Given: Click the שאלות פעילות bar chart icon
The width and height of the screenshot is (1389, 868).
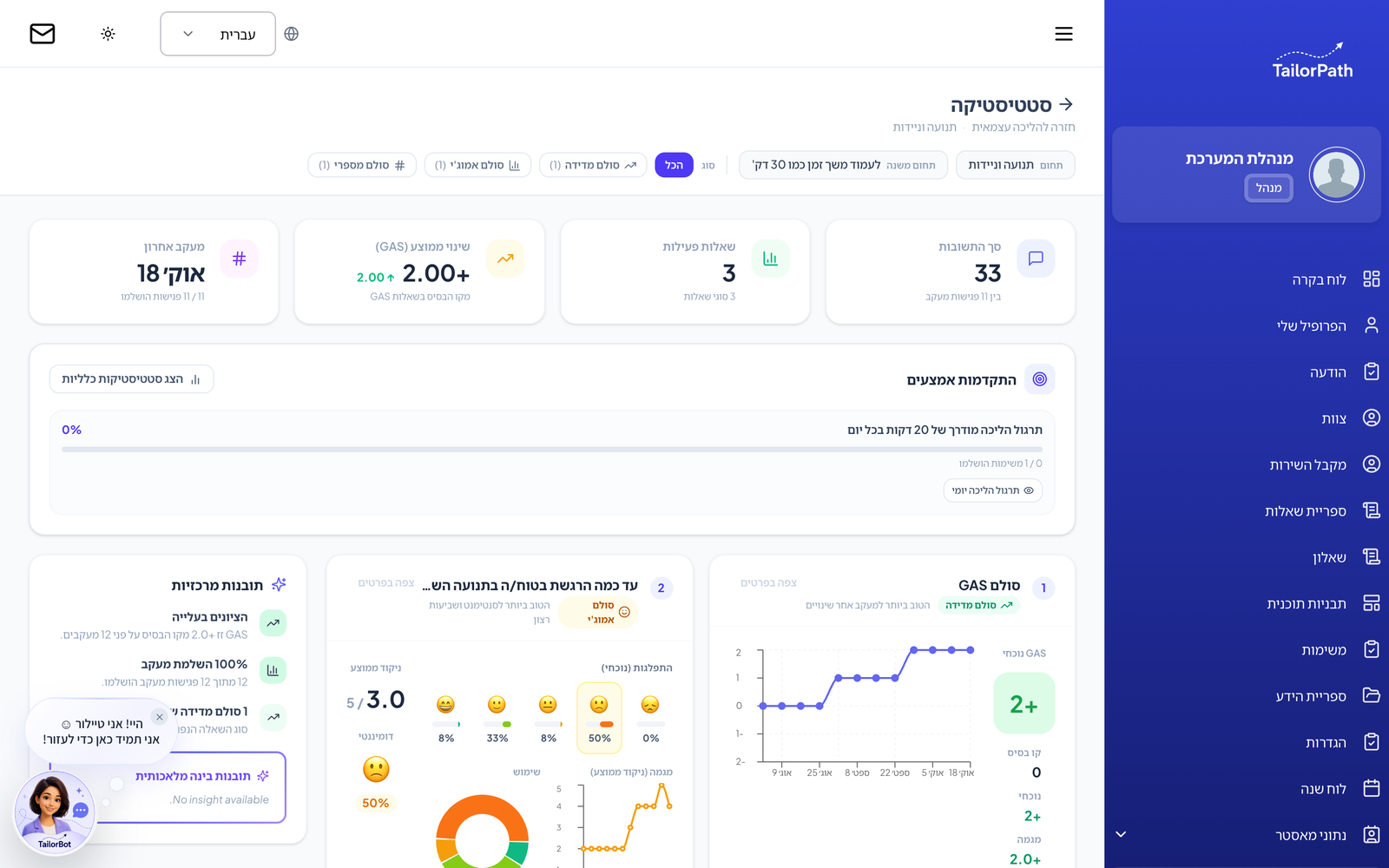Looking at the screenshot, I should [x=770, y=259].
